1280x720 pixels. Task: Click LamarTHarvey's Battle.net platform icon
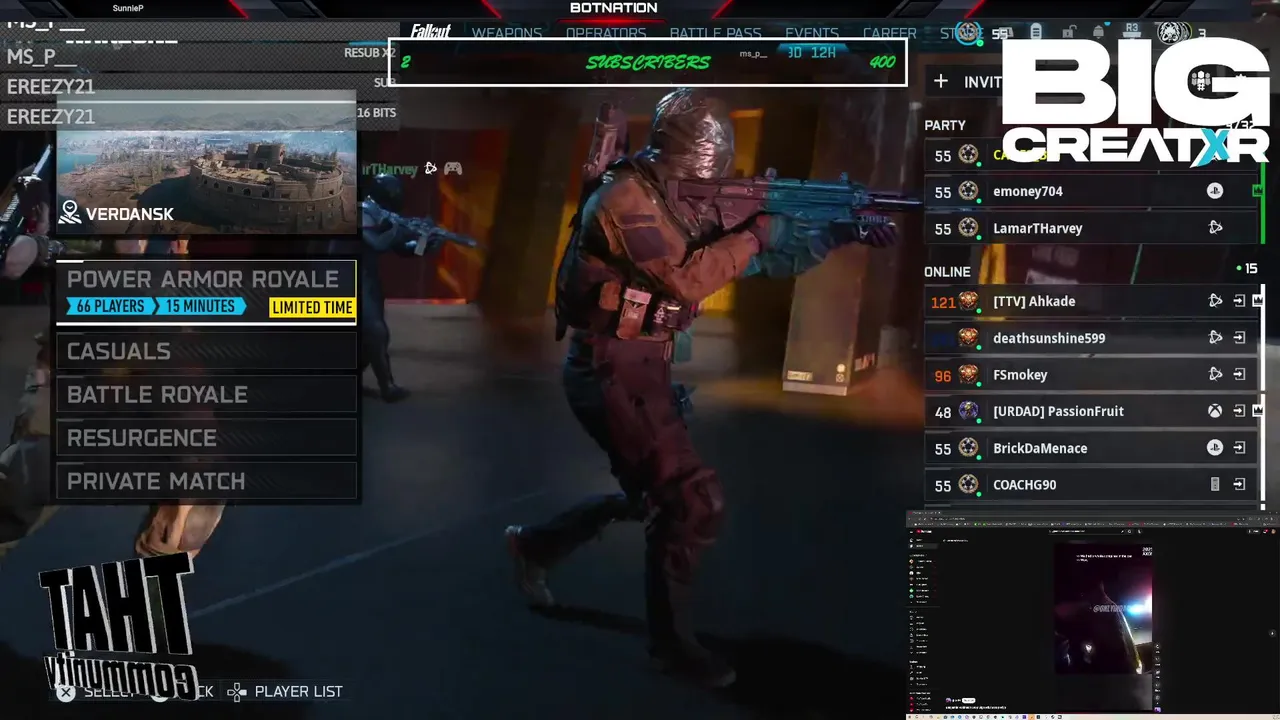[x=1215, y=228]
